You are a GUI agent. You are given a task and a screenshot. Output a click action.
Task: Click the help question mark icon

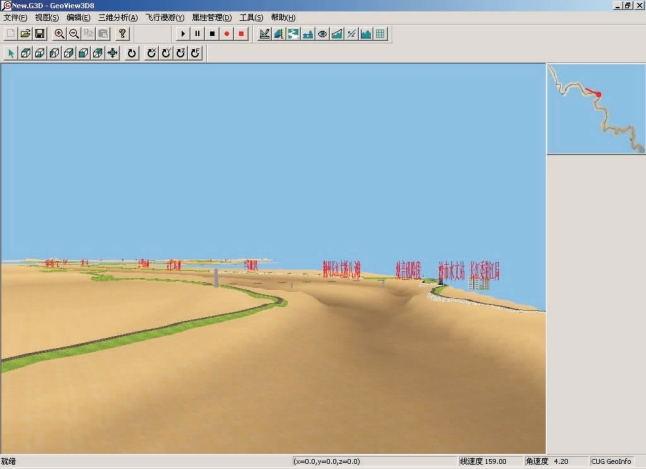coord(122,34)
